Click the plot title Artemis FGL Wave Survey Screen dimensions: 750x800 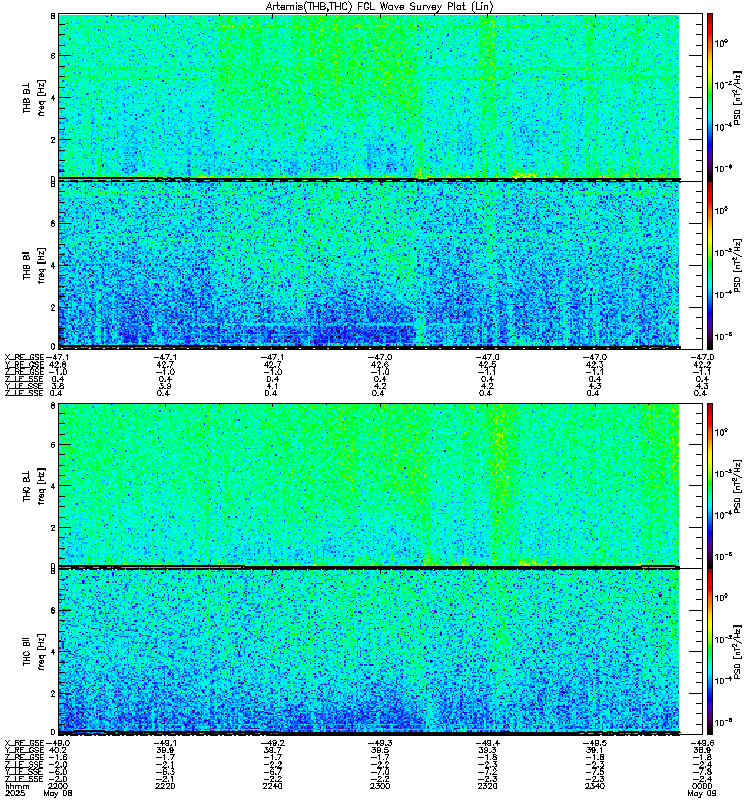[x=379, y=7]
